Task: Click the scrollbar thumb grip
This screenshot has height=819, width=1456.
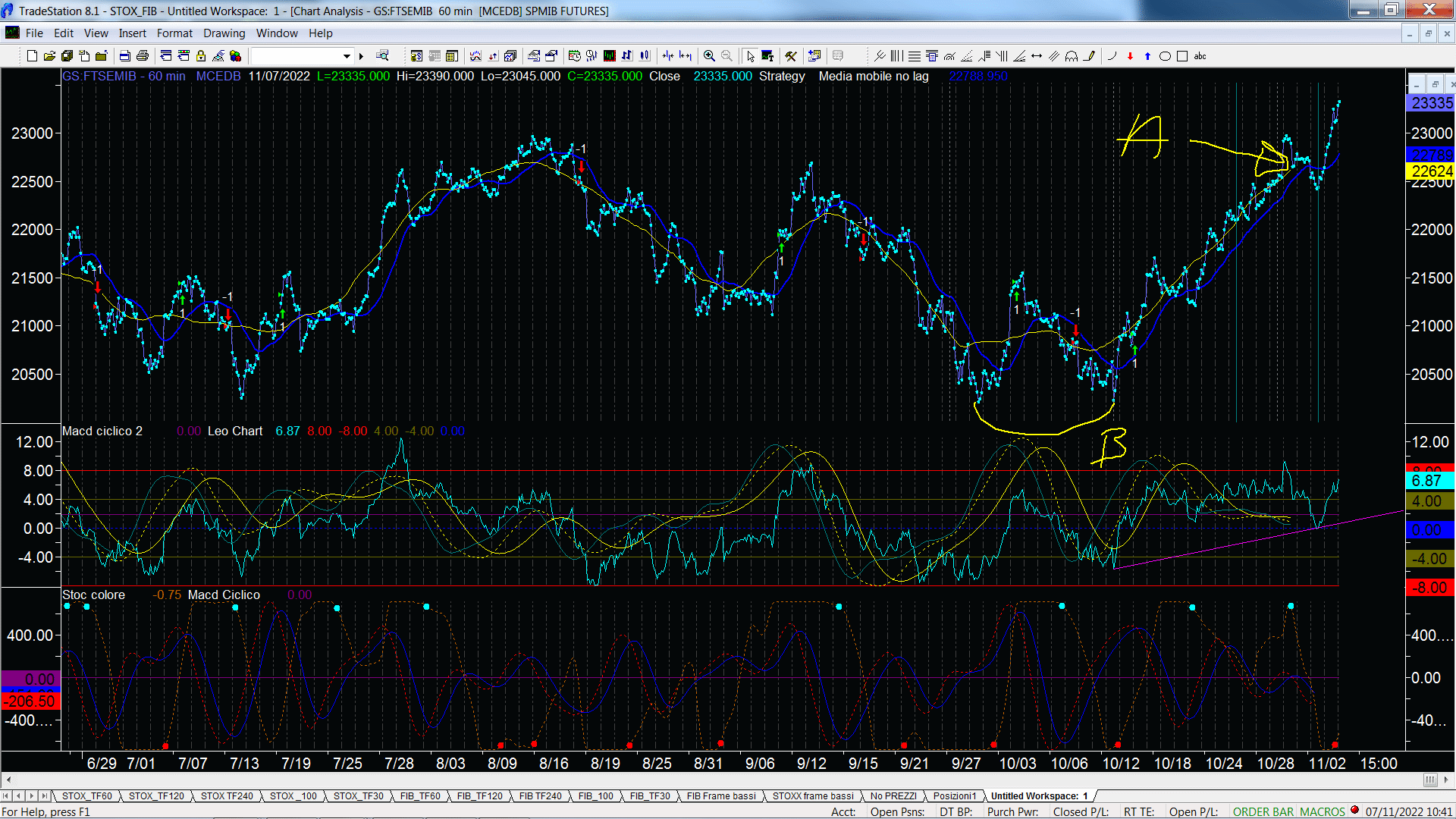Action: [1430, 780]
